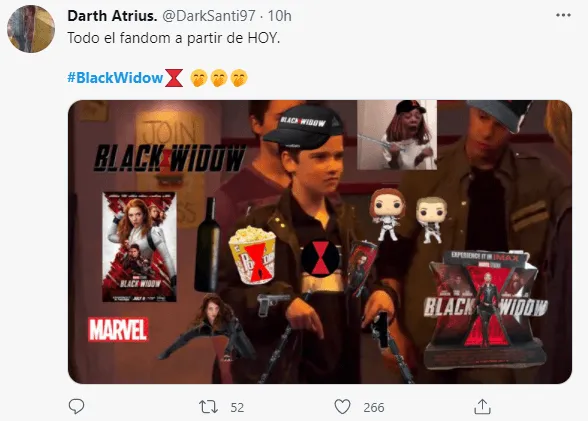Open the attached Black Widow meme image
588x421 pixels.
pos(320,242)
